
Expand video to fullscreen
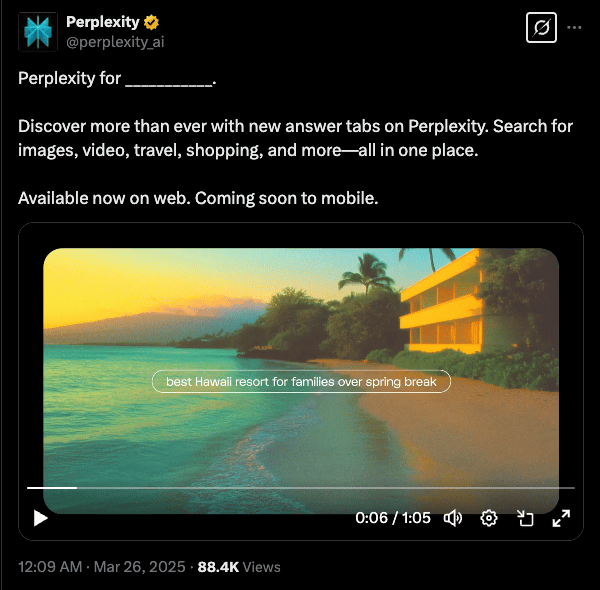click(561, 518)
